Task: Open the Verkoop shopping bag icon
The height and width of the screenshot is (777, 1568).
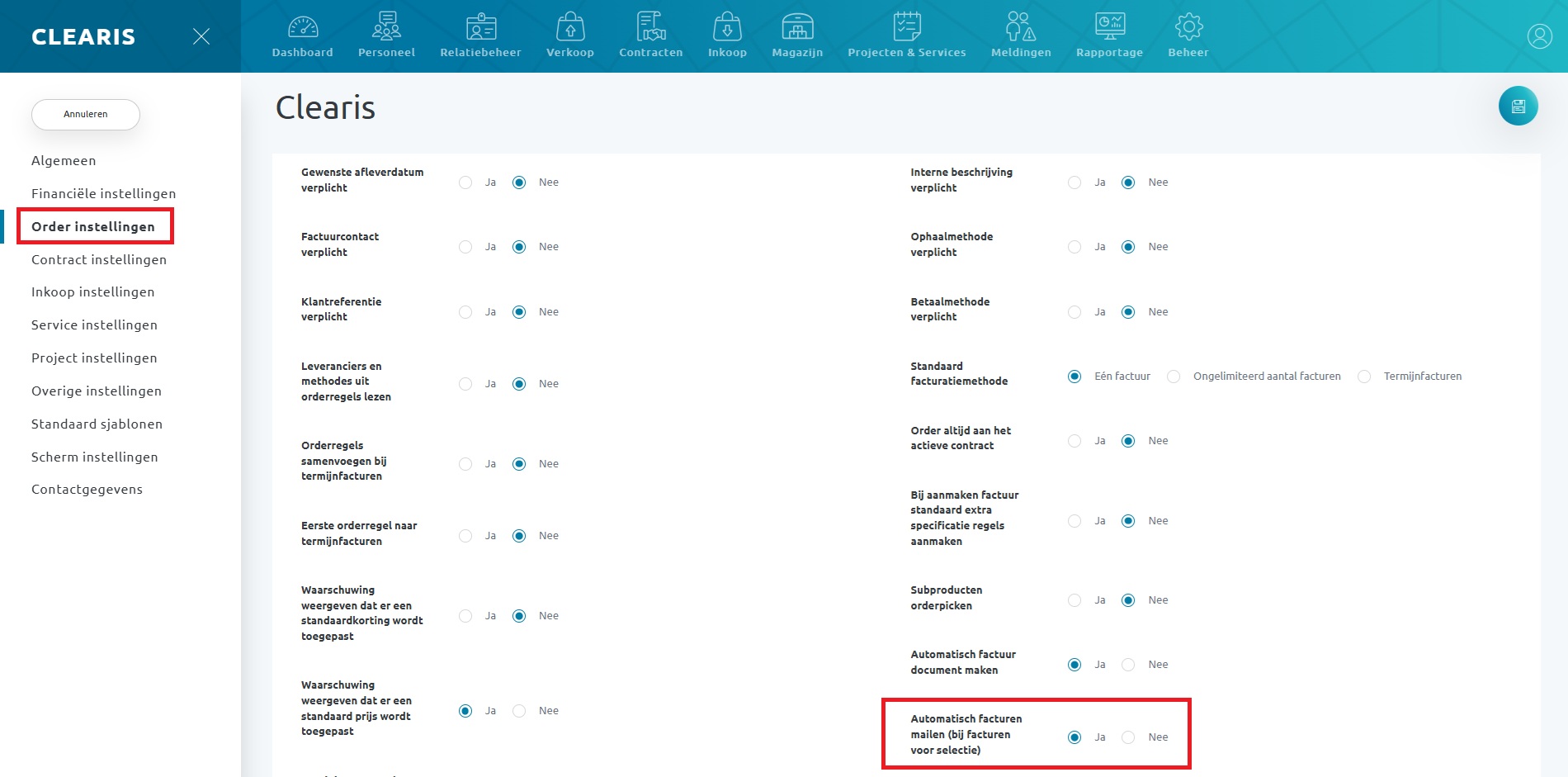Action: [570, 27]
